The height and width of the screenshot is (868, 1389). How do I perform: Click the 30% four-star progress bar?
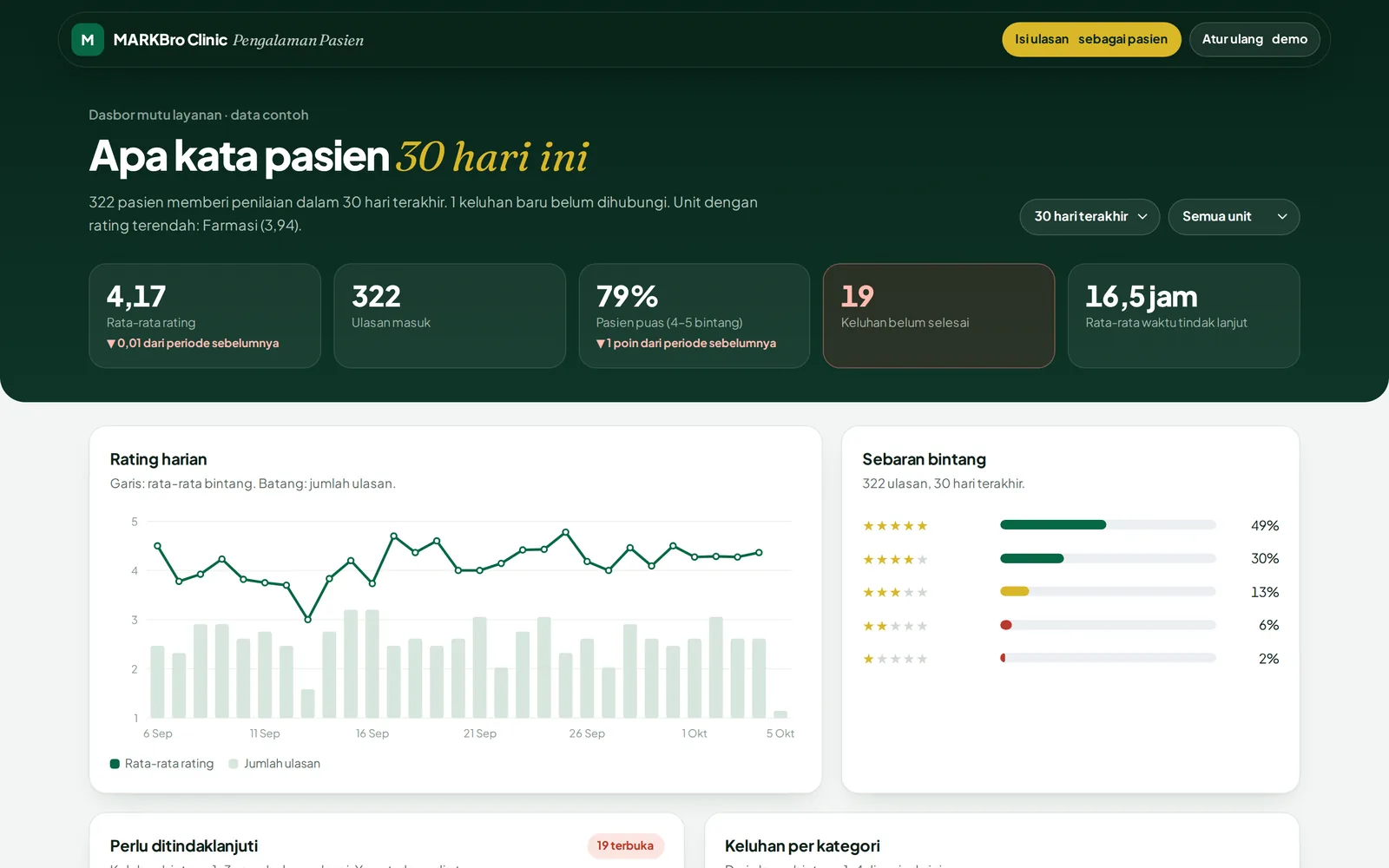1108,558
